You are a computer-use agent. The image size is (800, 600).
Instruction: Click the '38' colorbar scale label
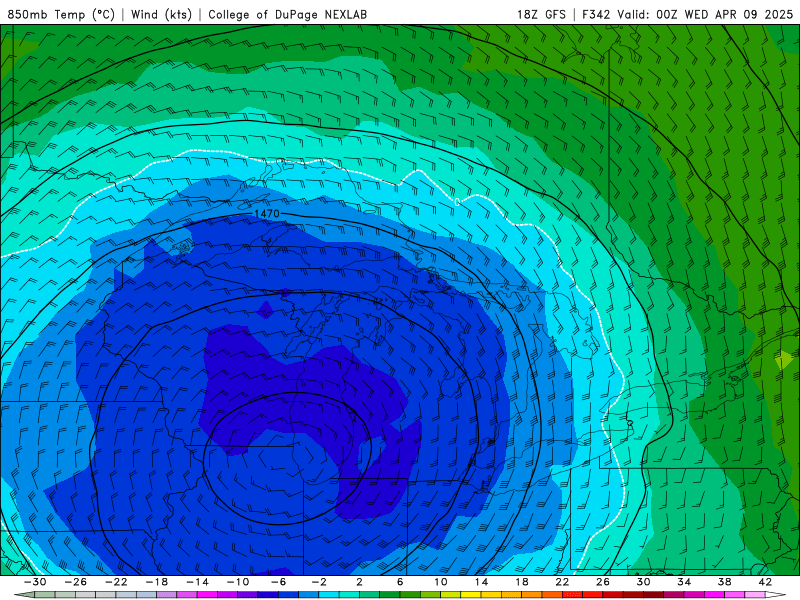pyautogui.click(x=724, y=582)
